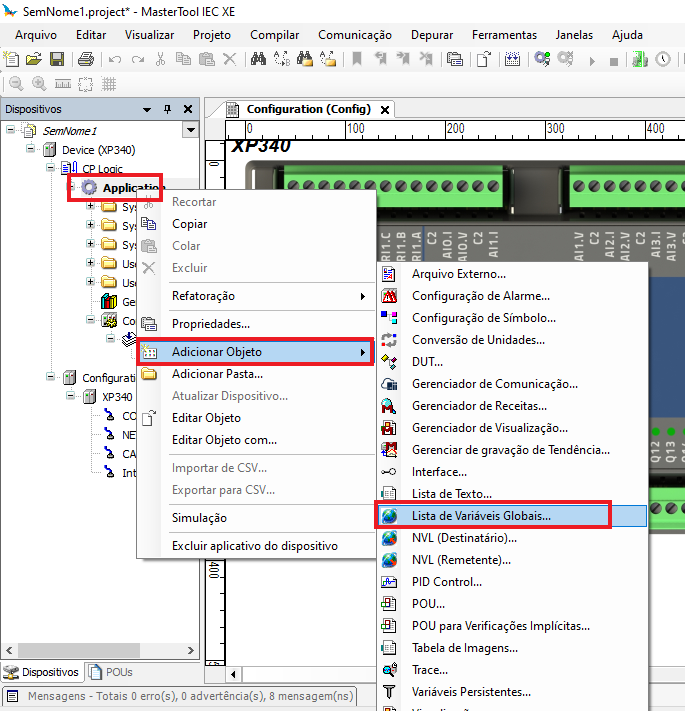This screenshot has height=711, width=685.
Task: Click the Configuração de Alarme icon
Action: (x=390, y=296)
